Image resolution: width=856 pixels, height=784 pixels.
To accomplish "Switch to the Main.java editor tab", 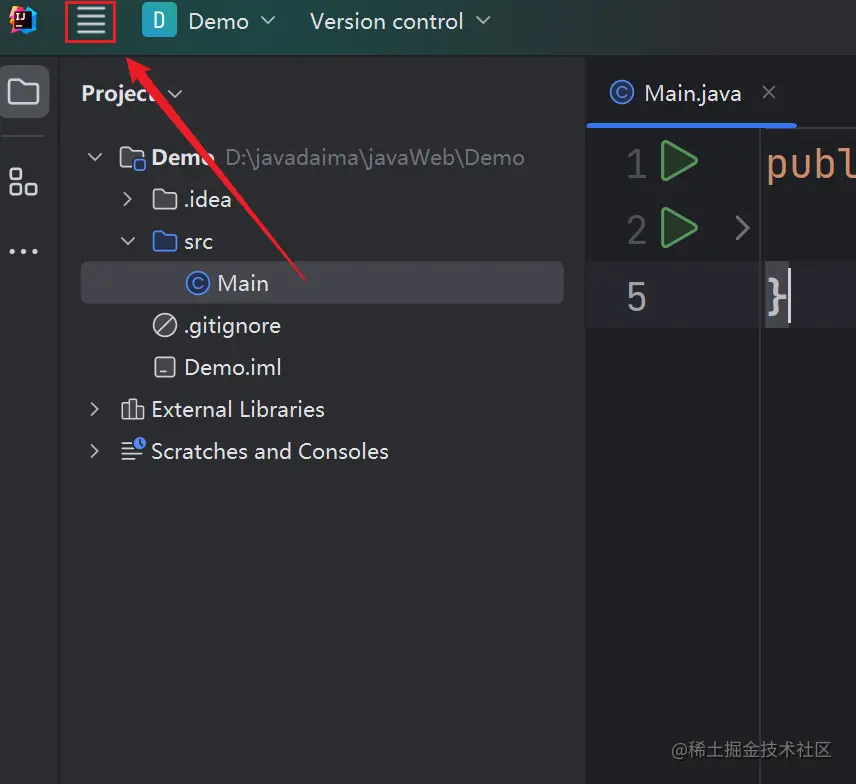I will [692, 93].
